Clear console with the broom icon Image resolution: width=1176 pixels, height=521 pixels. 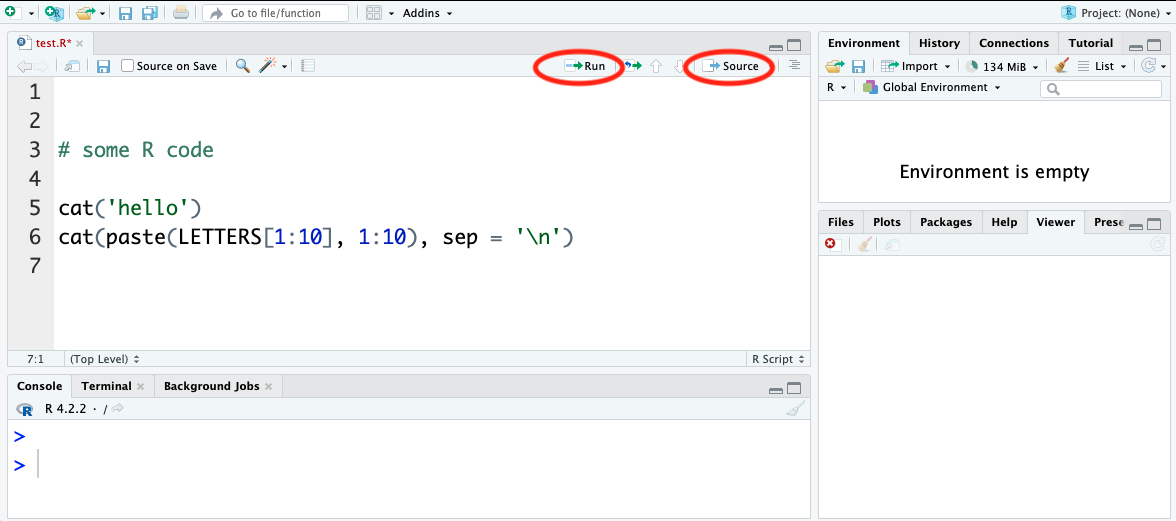795,409
